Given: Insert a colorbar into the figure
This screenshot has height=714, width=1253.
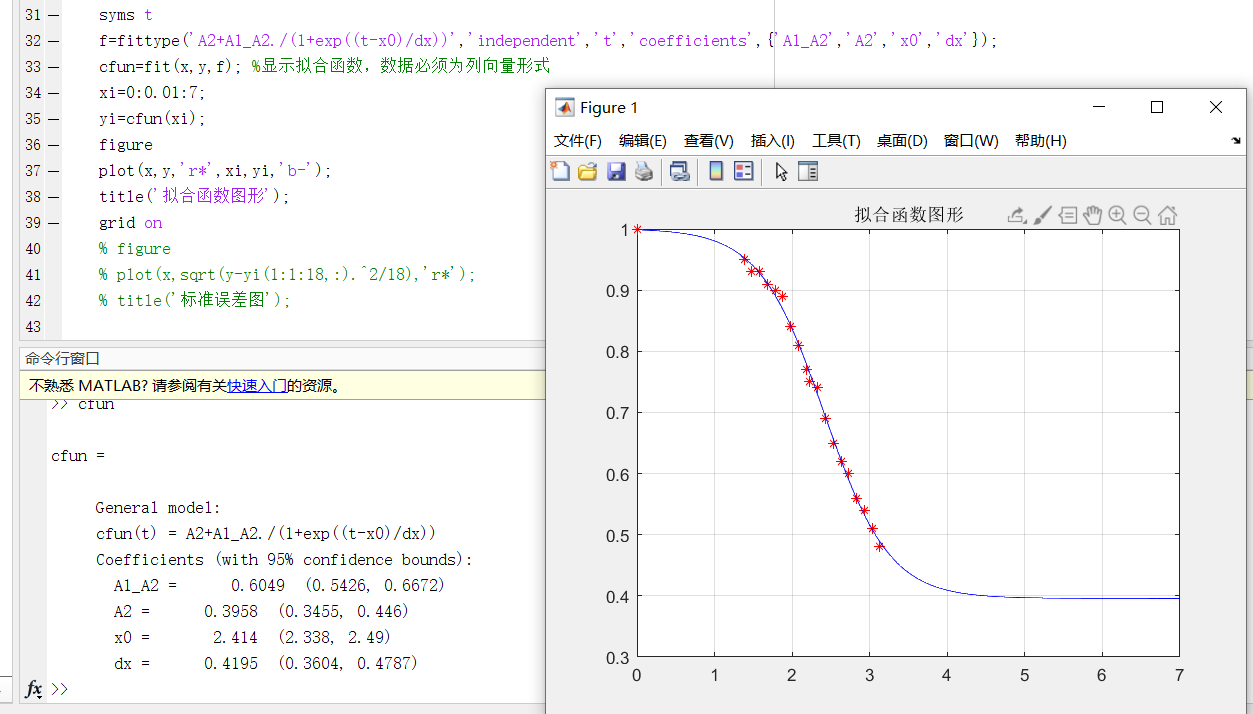Looking at the screenshot, I should (716, 171).
